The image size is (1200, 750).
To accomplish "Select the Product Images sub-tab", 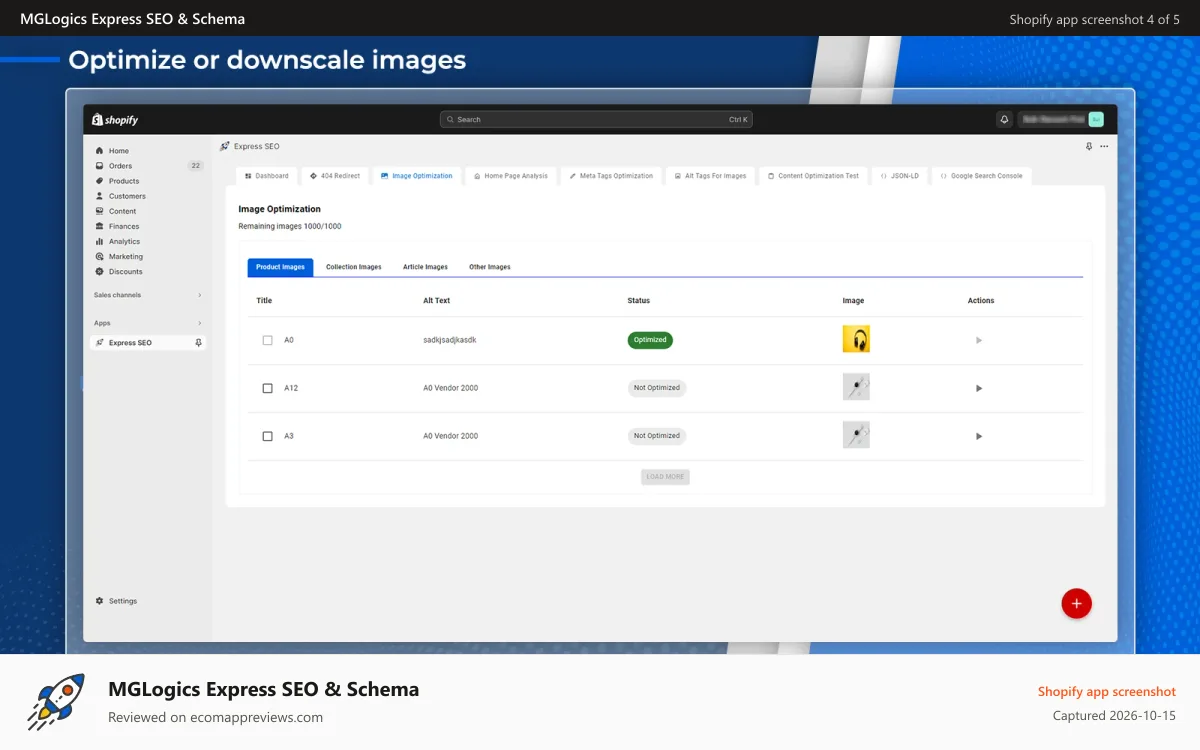I will click(280, 267).
